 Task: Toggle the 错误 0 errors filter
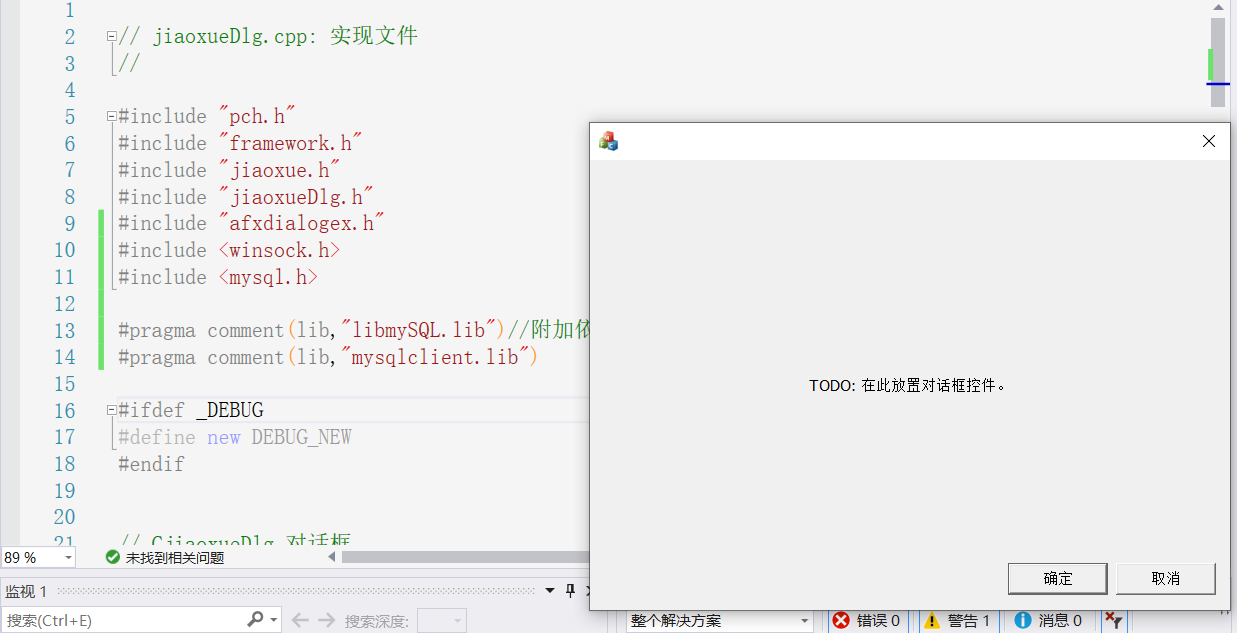click(867, 620)
